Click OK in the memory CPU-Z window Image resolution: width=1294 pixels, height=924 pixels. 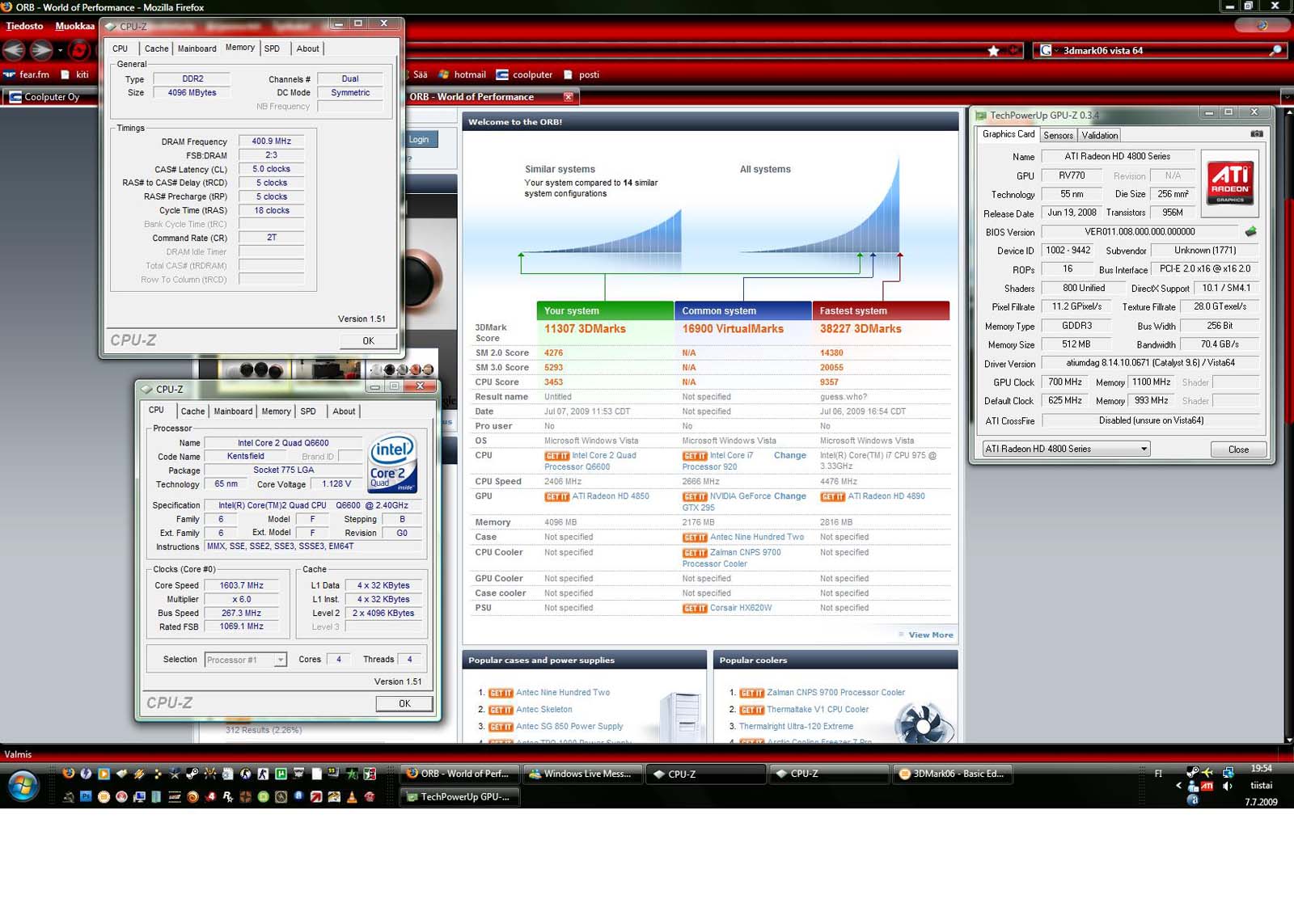click(x=368, y=340)
